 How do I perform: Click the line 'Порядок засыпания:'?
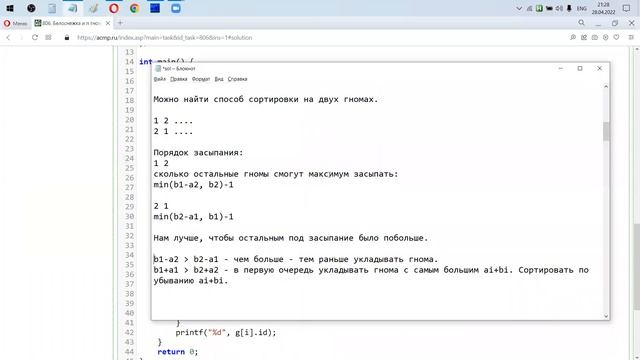point(198,153)
